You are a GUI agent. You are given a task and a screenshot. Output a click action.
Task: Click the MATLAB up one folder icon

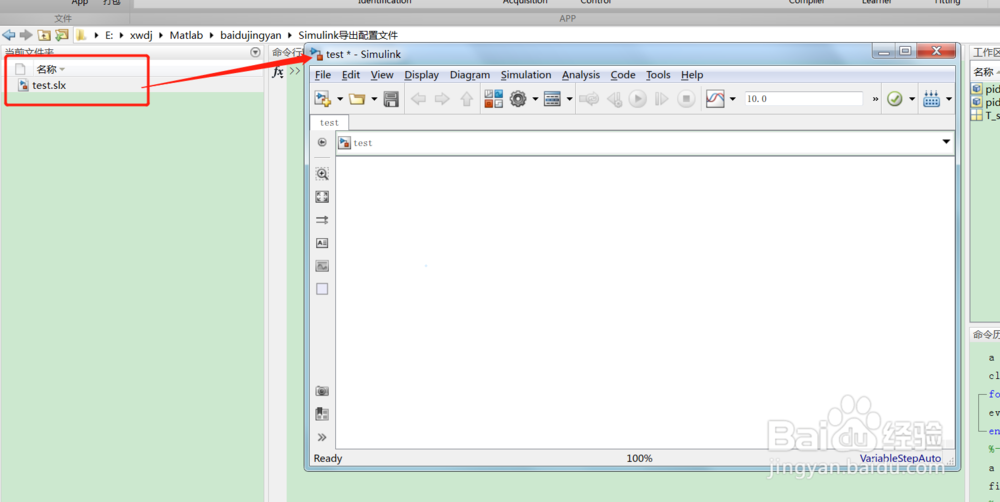(44, 35)
